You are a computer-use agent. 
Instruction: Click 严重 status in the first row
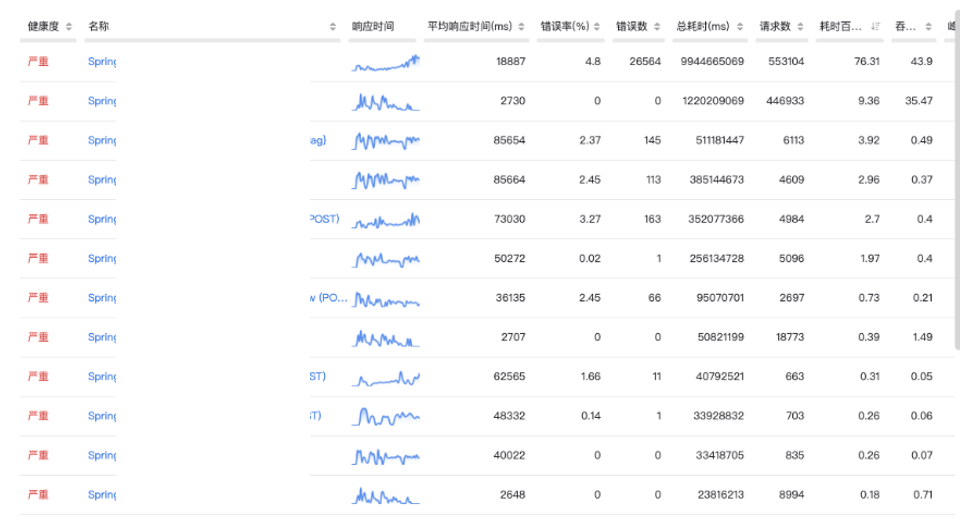click(x=38, y=62)
